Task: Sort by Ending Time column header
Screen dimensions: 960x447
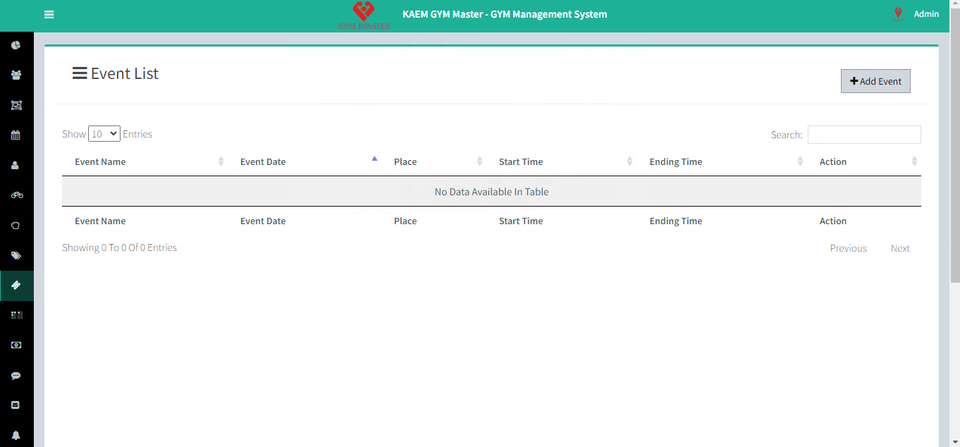Action: pyautogui.click(x=676, y=162)
